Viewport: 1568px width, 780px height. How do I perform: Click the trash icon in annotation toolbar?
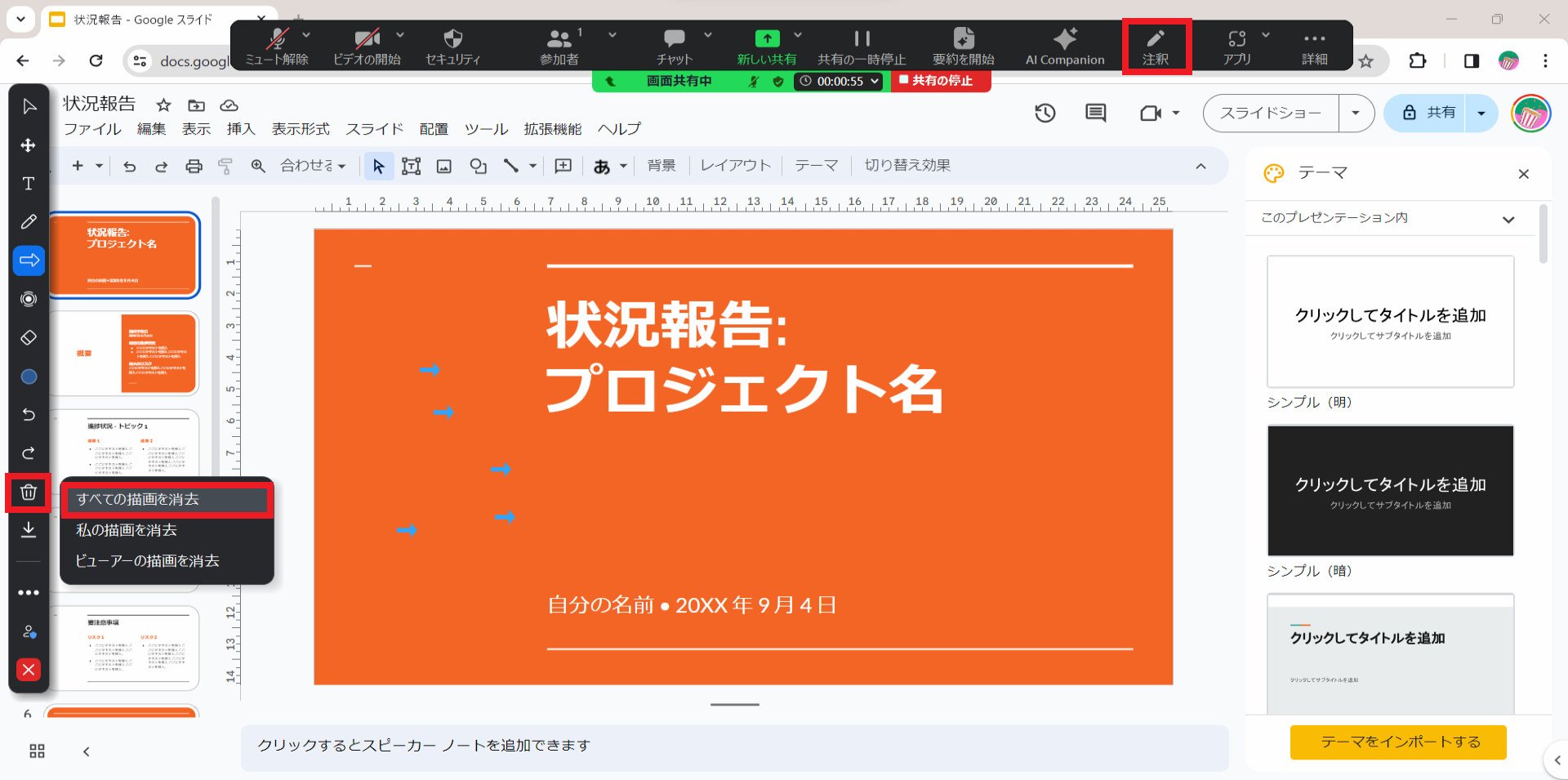[x=29, y=493]
